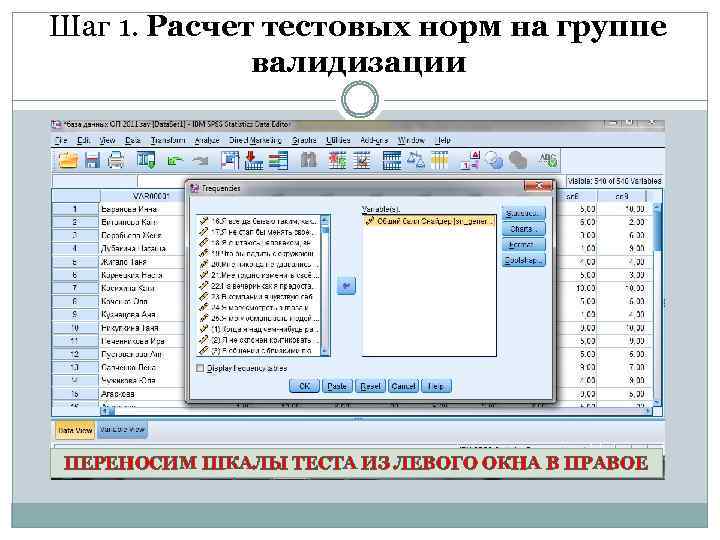Switch to the Variable View tab
The width and height of the screenshot is (720, 540).
(x=122, y=430)
